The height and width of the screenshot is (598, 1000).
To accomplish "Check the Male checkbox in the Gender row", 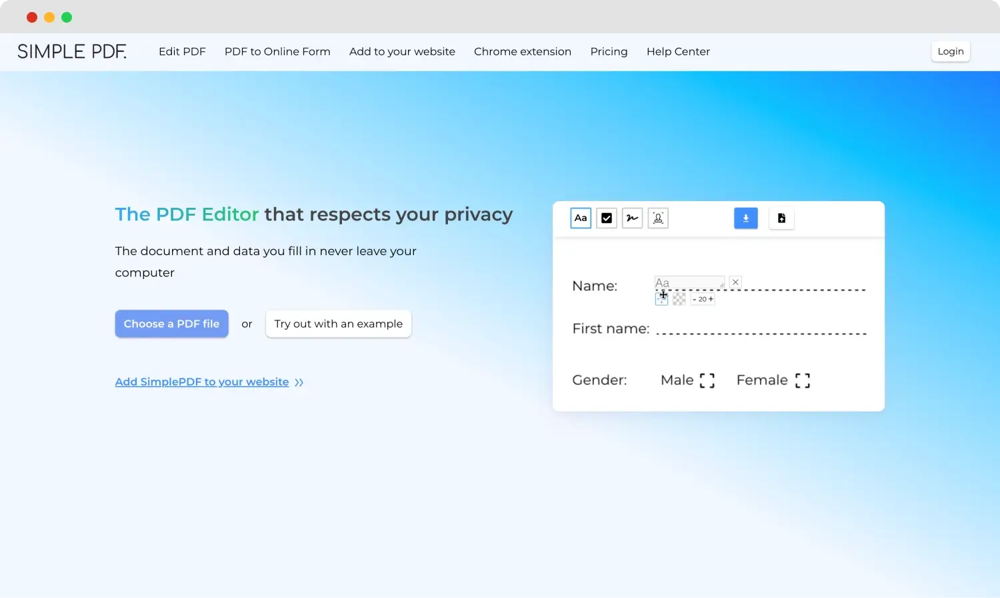I will point(706,380).
